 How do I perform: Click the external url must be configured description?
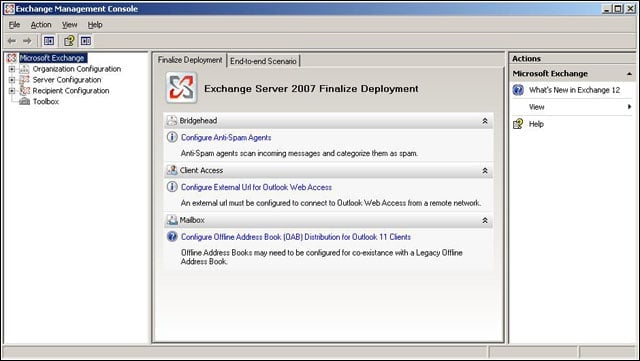(331, 203)
